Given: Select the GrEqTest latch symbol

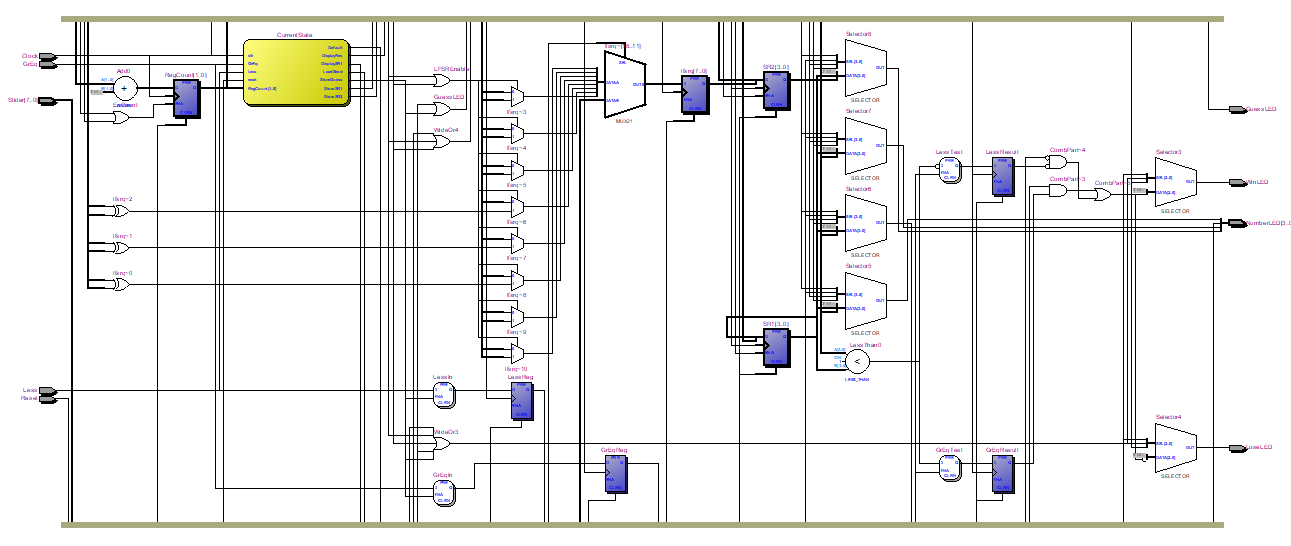Looking at the screenshot, I should click(x=950, y=468).
